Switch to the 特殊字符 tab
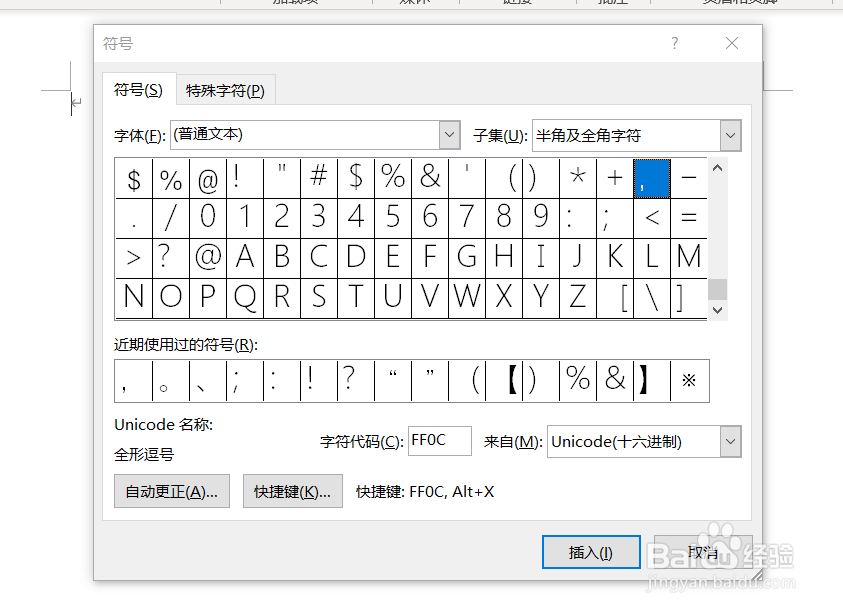Screen dimensions: 843x612 tap(225, 89)
